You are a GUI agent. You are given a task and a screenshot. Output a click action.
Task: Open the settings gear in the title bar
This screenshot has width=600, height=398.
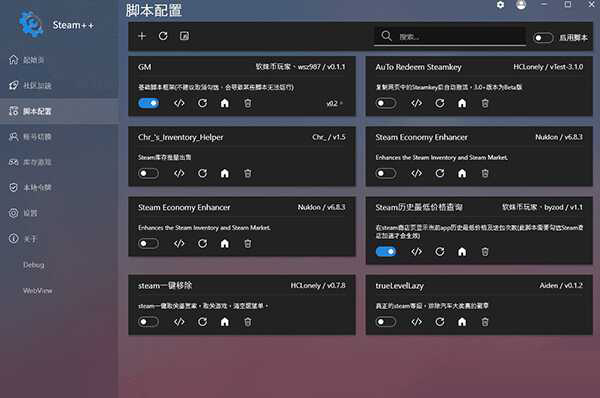coord(500,5)
